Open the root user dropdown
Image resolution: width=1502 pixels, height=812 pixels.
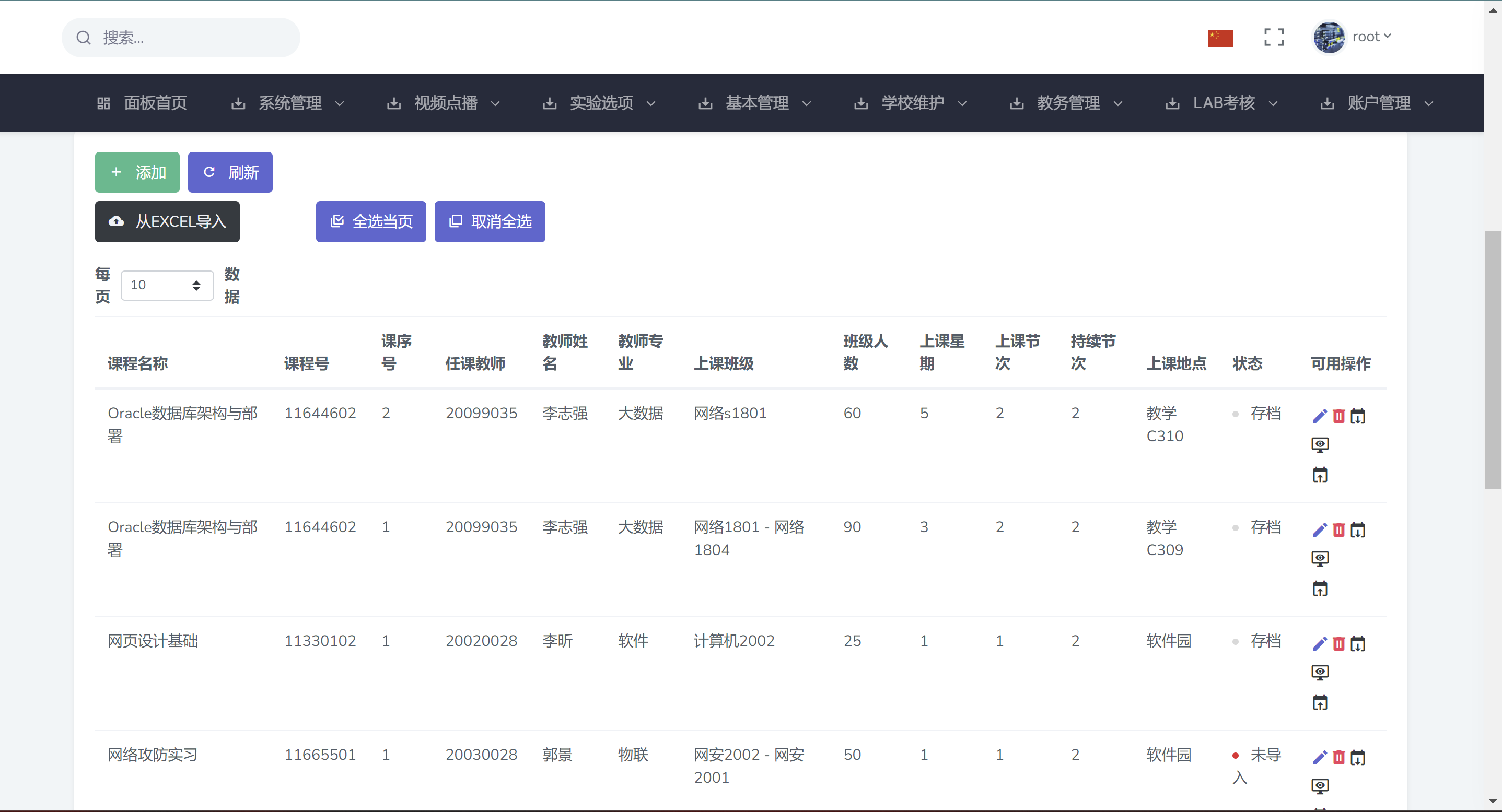[1371, 37]
